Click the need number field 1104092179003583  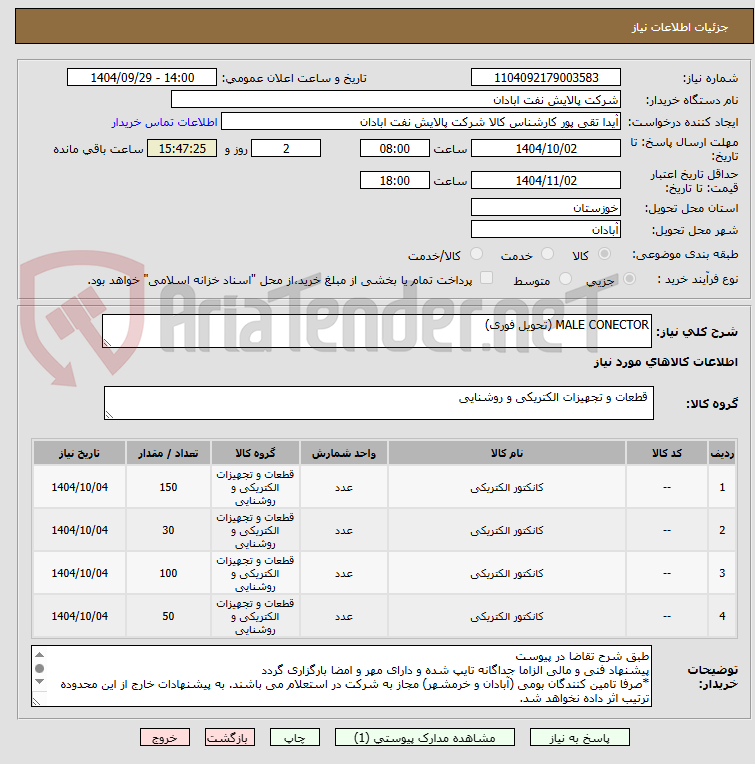pyautogui.click(x=546, y=77)
